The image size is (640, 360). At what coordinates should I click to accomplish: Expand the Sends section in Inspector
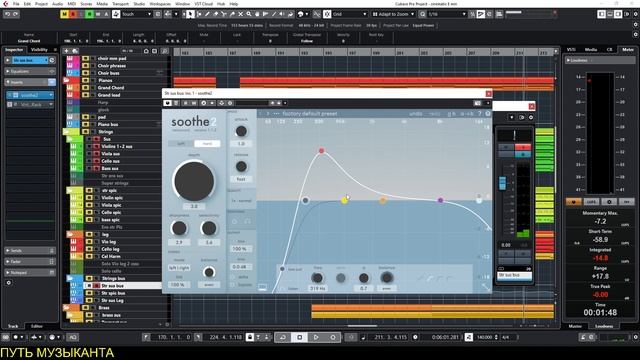(x=30, y=251)
